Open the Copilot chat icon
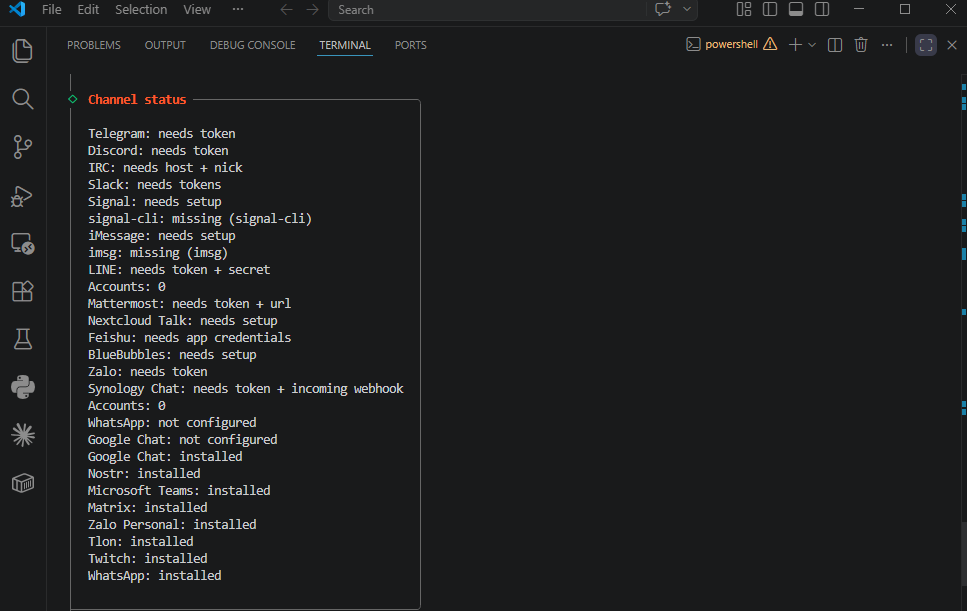The image size is (967, 611). click(x=663, y=9)
